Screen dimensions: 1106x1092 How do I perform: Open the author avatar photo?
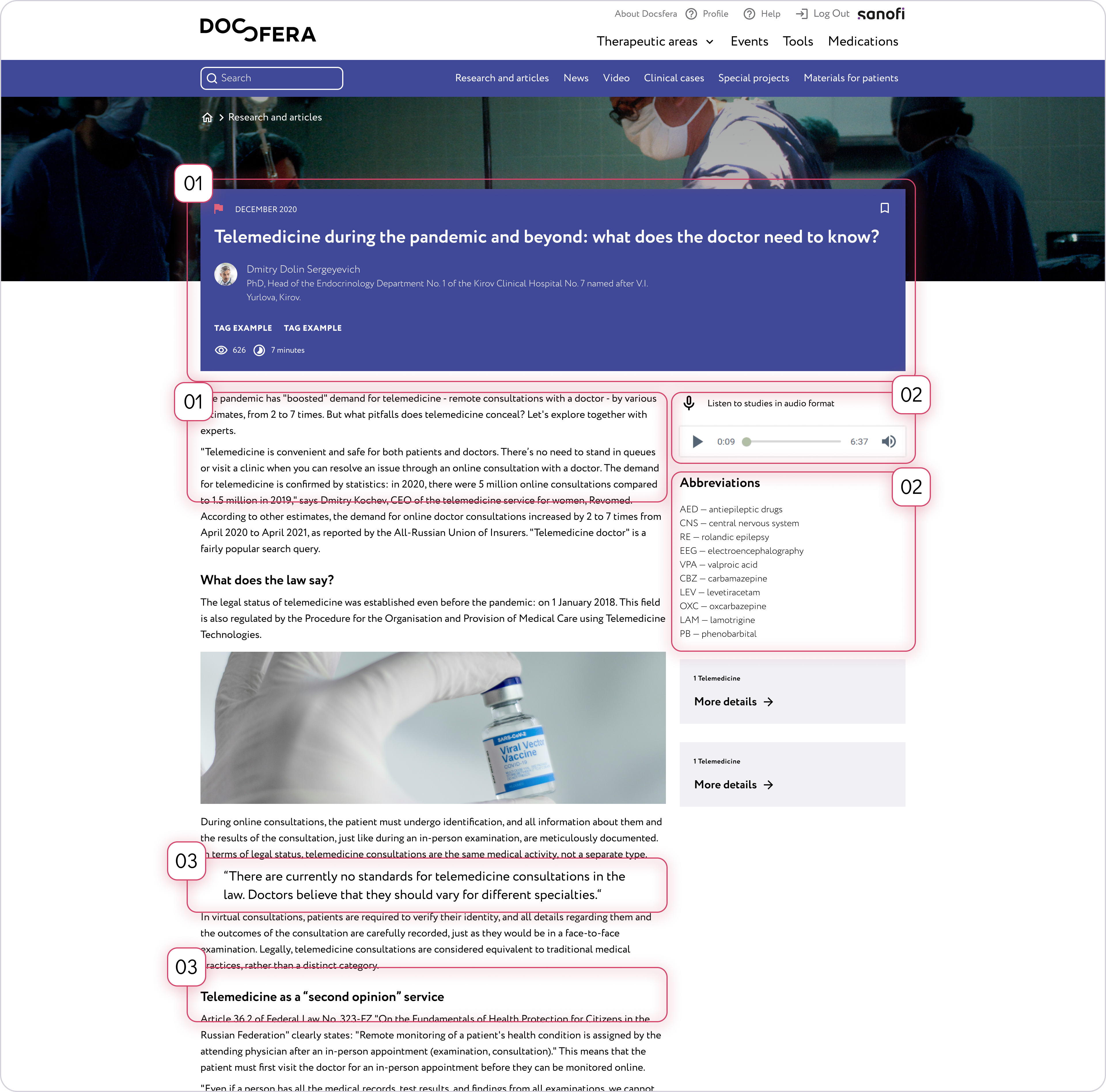tap(226, 274)
